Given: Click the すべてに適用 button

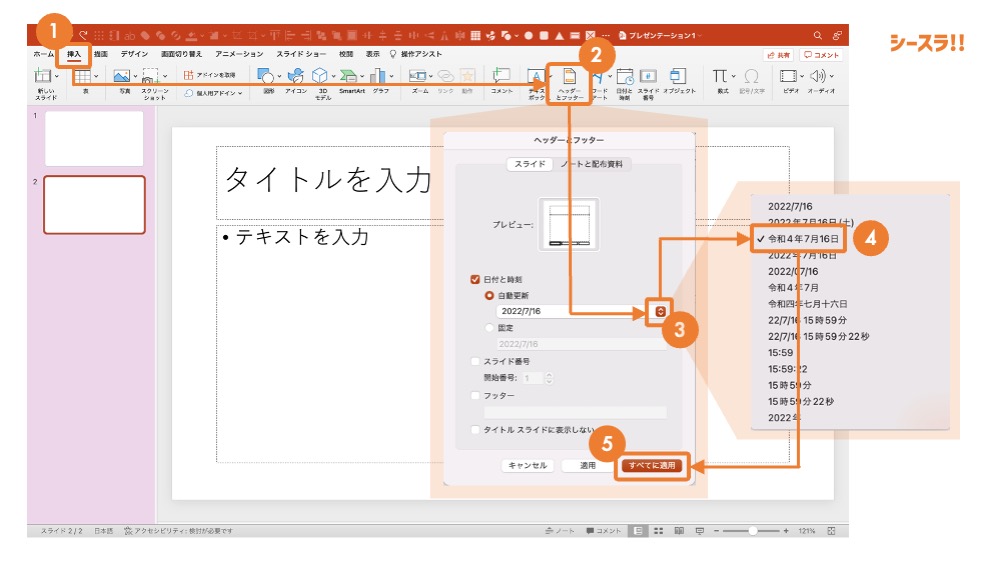Looking at the screenshot, I should point(652,465).
